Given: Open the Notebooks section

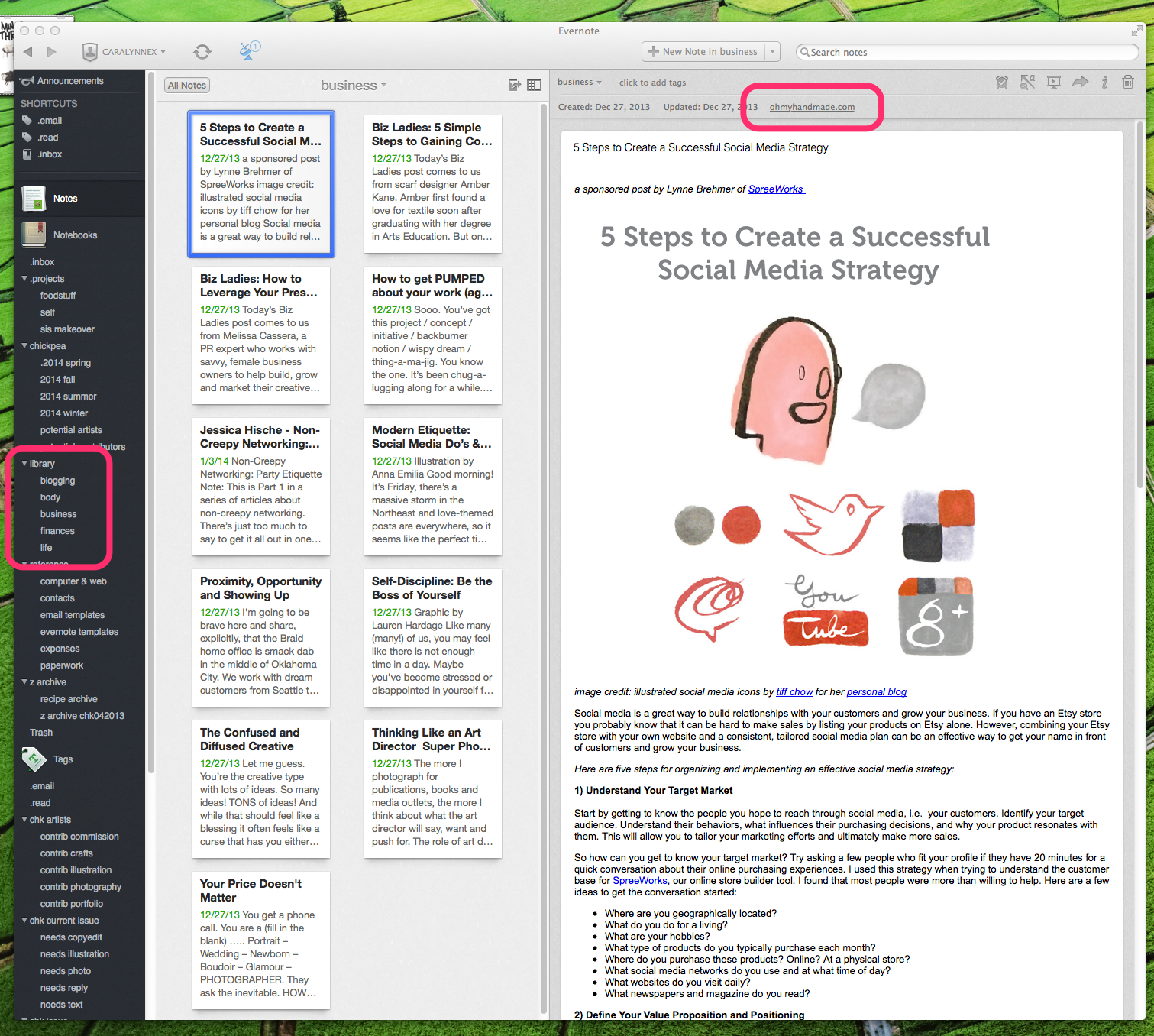Looking at the screenshot, I should [x=75, y=235].
